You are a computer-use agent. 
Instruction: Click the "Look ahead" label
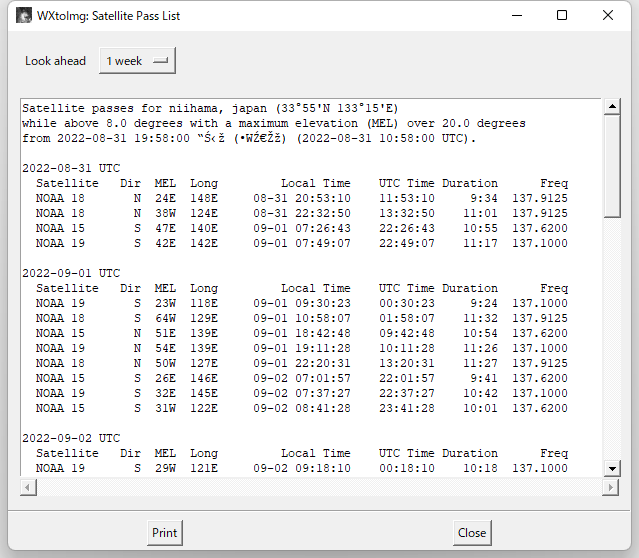click(x=56, y=61)
